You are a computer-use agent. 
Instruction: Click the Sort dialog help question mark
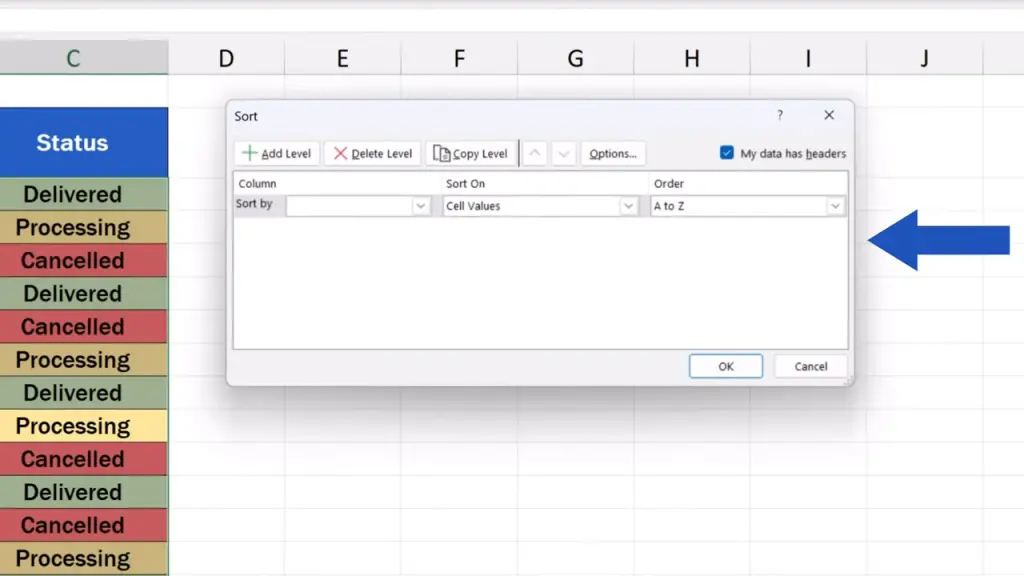(x=780, y=116)
